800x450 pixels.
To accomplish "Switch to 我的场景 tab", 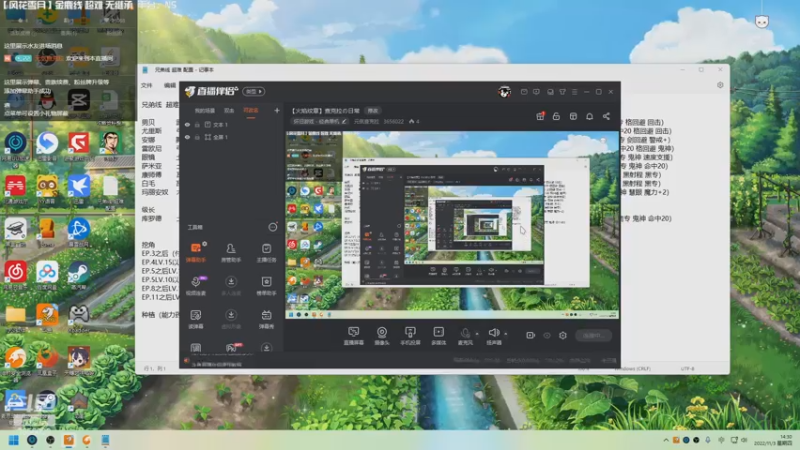I will (x=205, y=111).
